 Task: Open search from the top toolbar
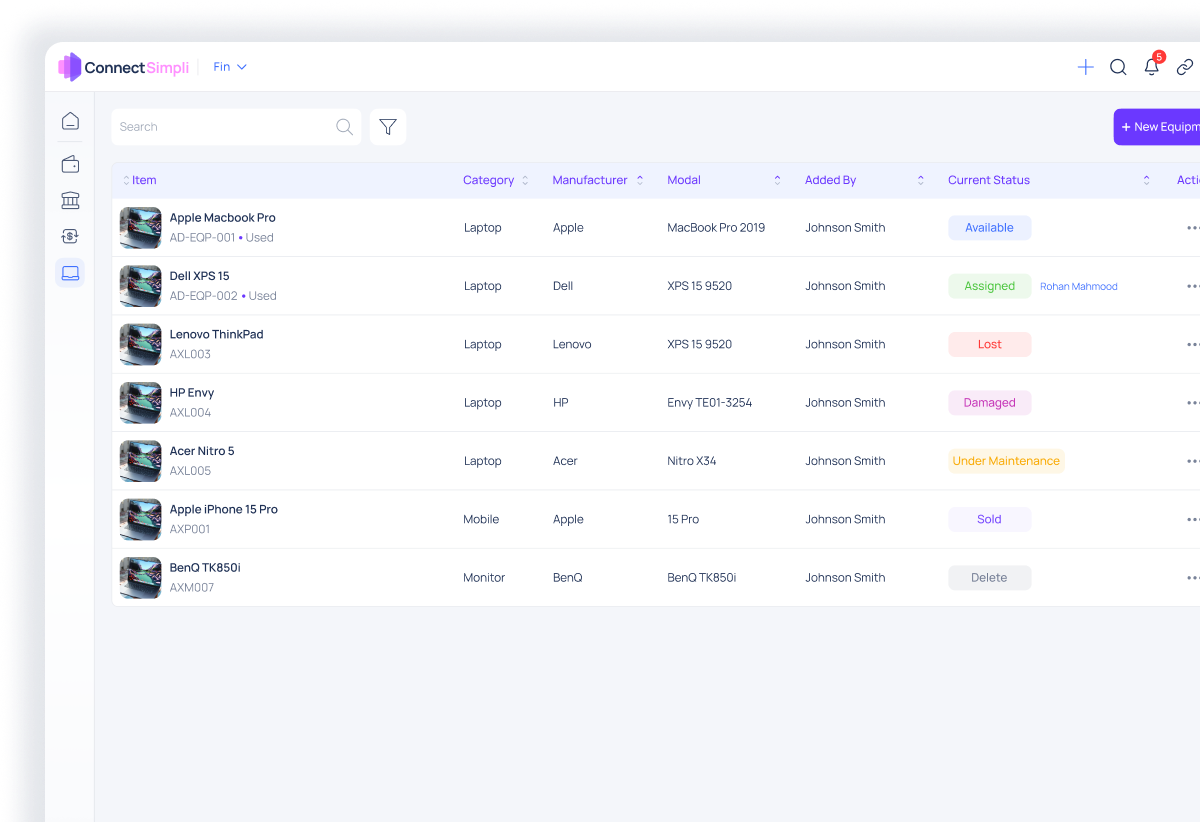tap(1118, 67)
